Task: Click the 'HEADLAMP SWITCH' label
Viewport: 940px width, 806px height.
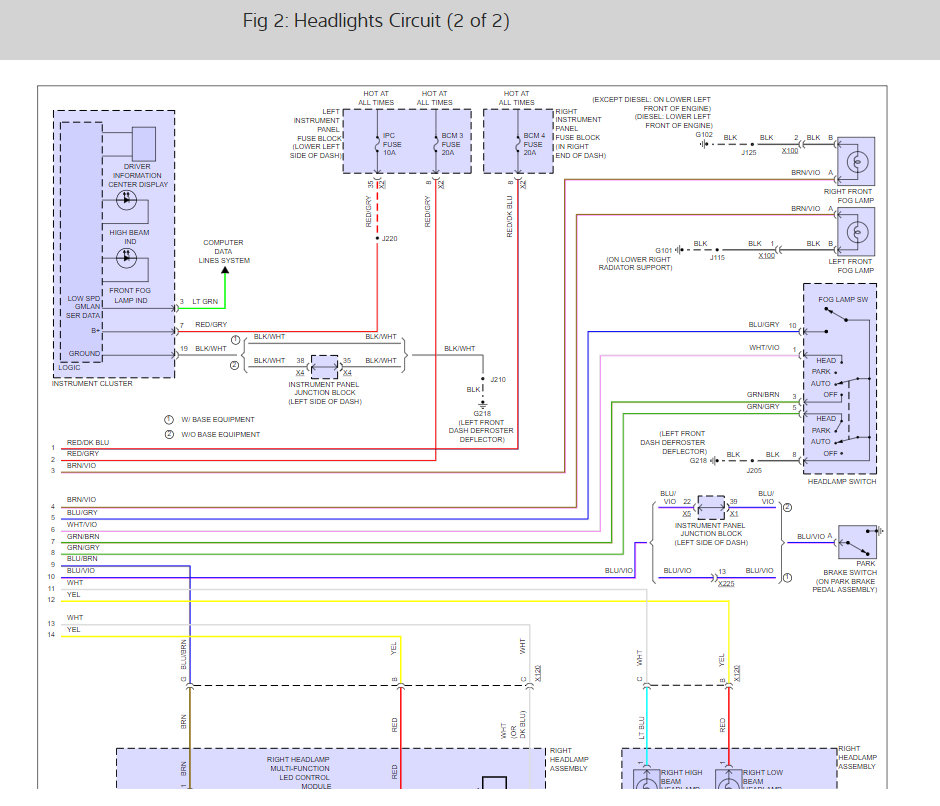Action: click(842, 482)
